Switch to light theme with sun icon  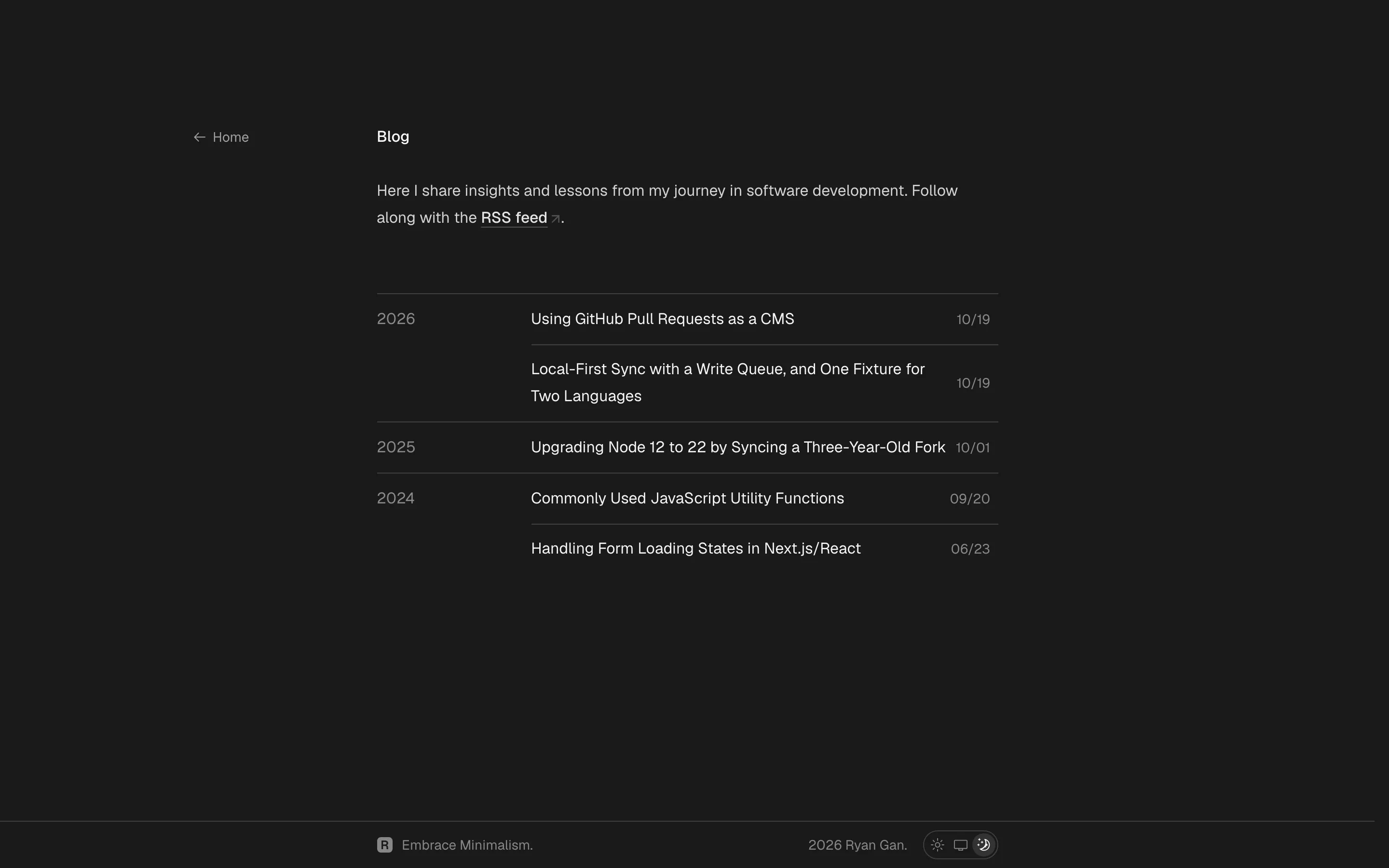(937, 845)
